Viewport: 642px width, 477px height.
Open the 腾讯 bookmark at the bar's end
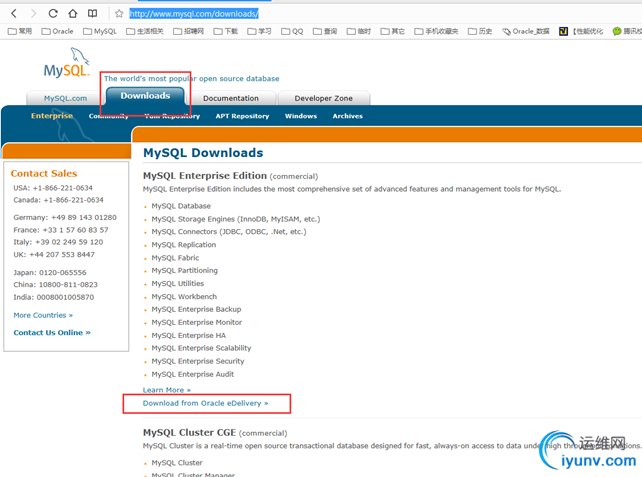[x=627, y=31]
